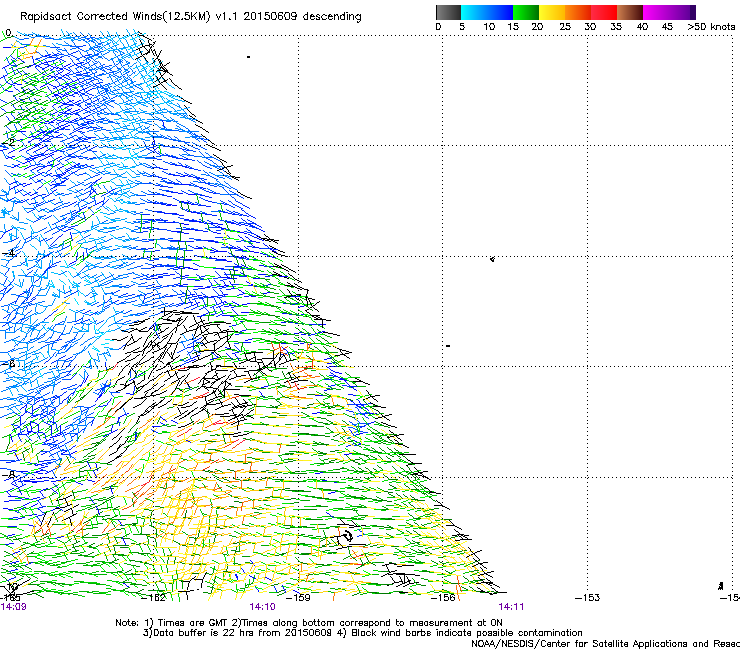Click the '15' label under color bar
Viewport: 740px width, 650px height.
coord(513,27)
